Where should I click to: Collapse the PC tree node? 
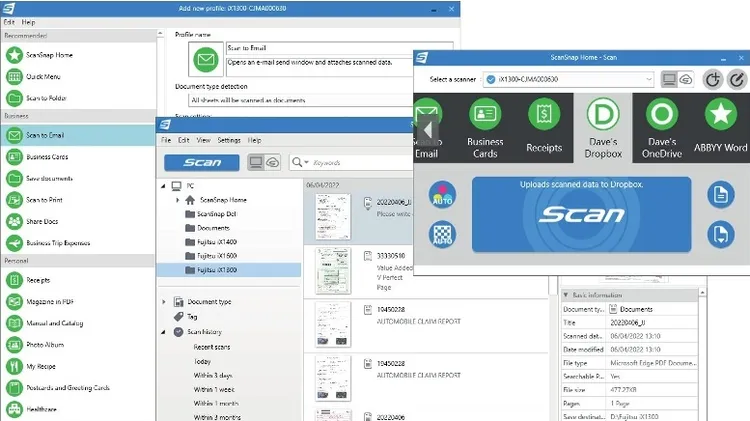tap(163, 186)
